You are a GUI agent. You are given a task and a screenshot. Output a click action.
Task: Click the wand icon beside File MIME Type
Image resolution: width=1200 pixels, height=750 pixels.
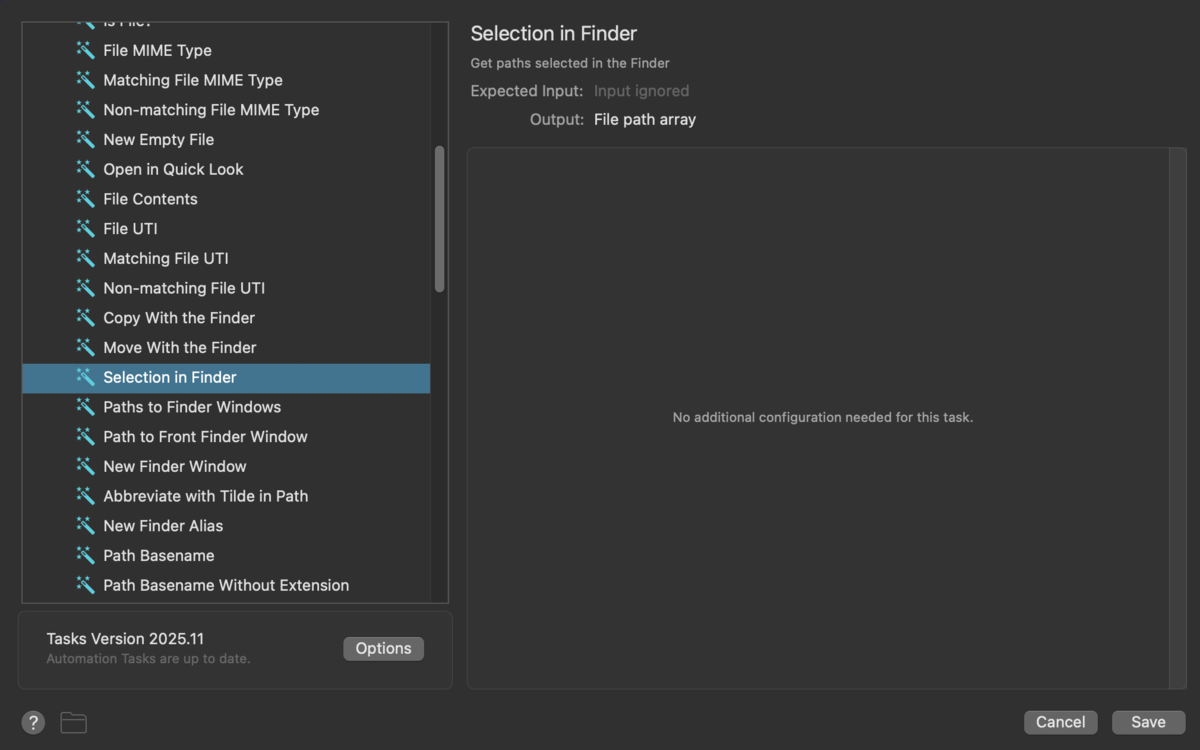86,50
